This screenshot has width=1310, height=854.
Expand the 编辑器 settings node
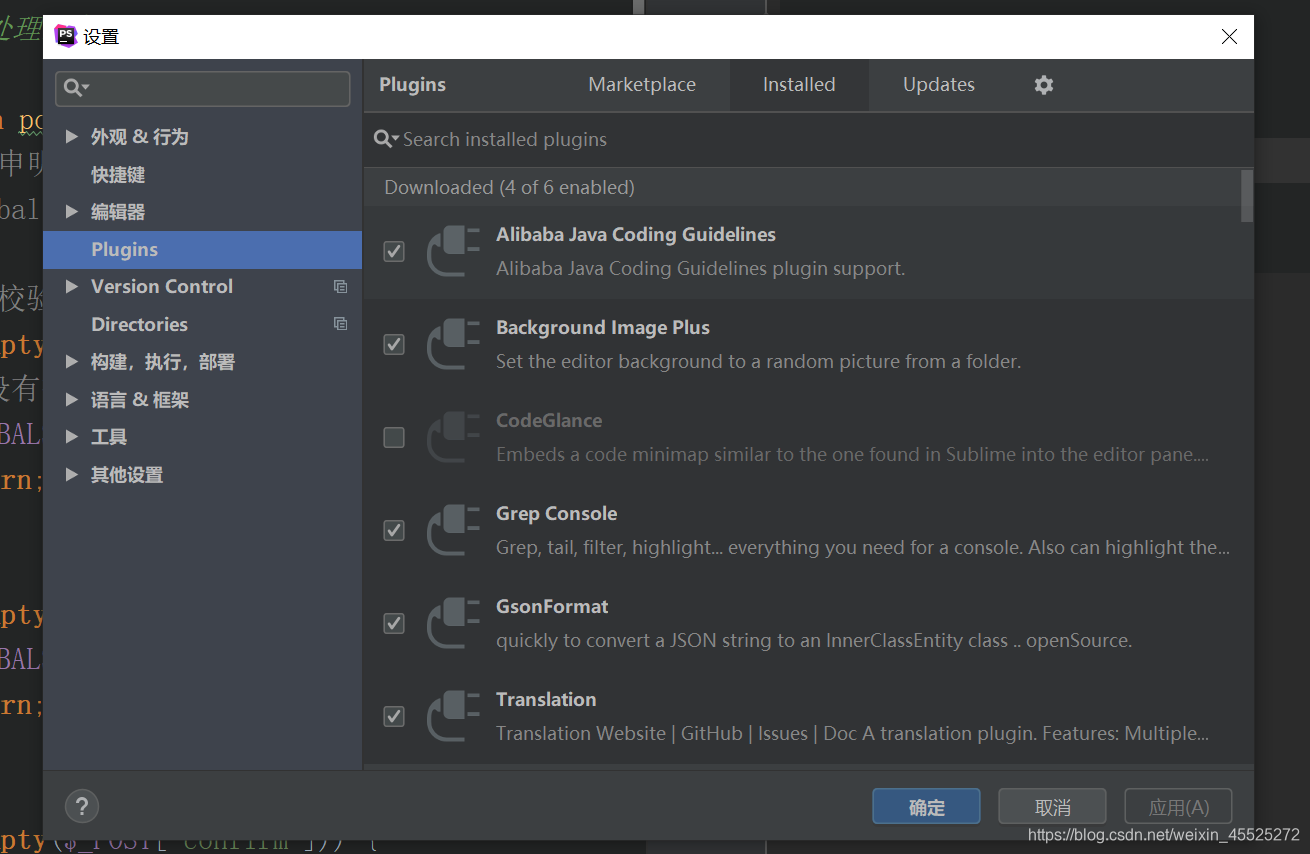[71, 211]
